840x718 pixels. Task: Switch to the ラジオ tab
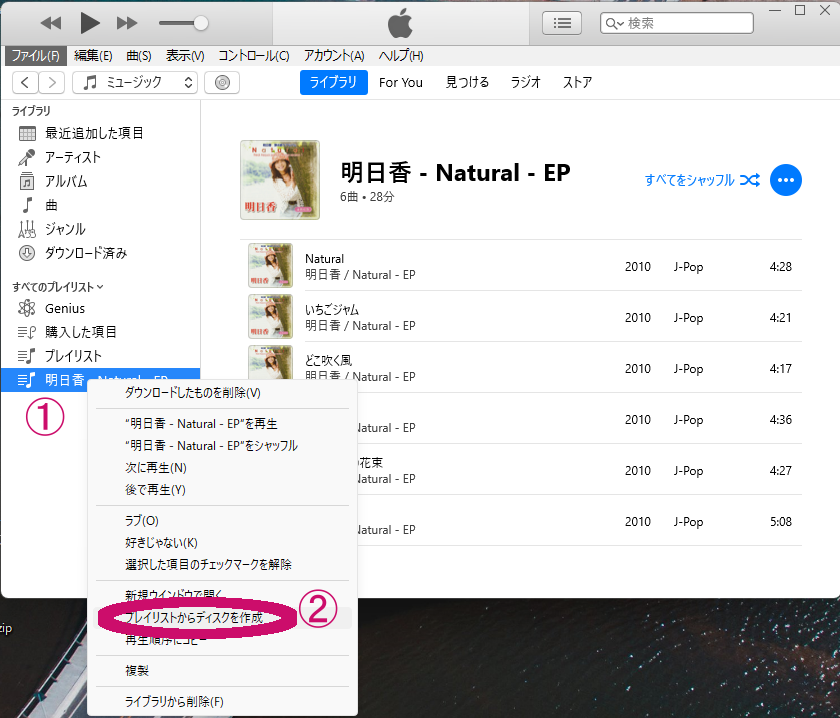click(x=525, y=83)
